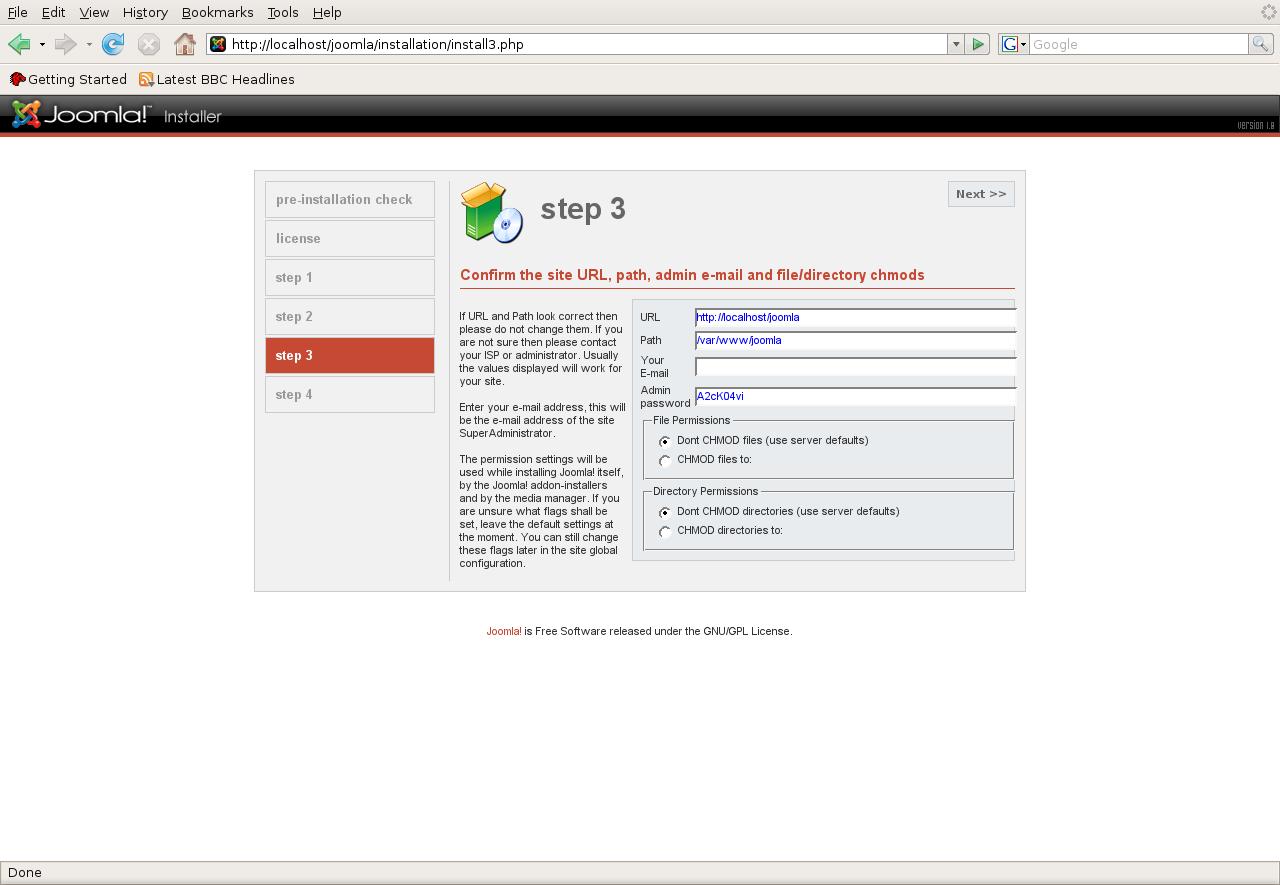Focus the URL input field
The height and width of the screenshot is (885, 1280).
pyautogui.click(x=855, y=317)
